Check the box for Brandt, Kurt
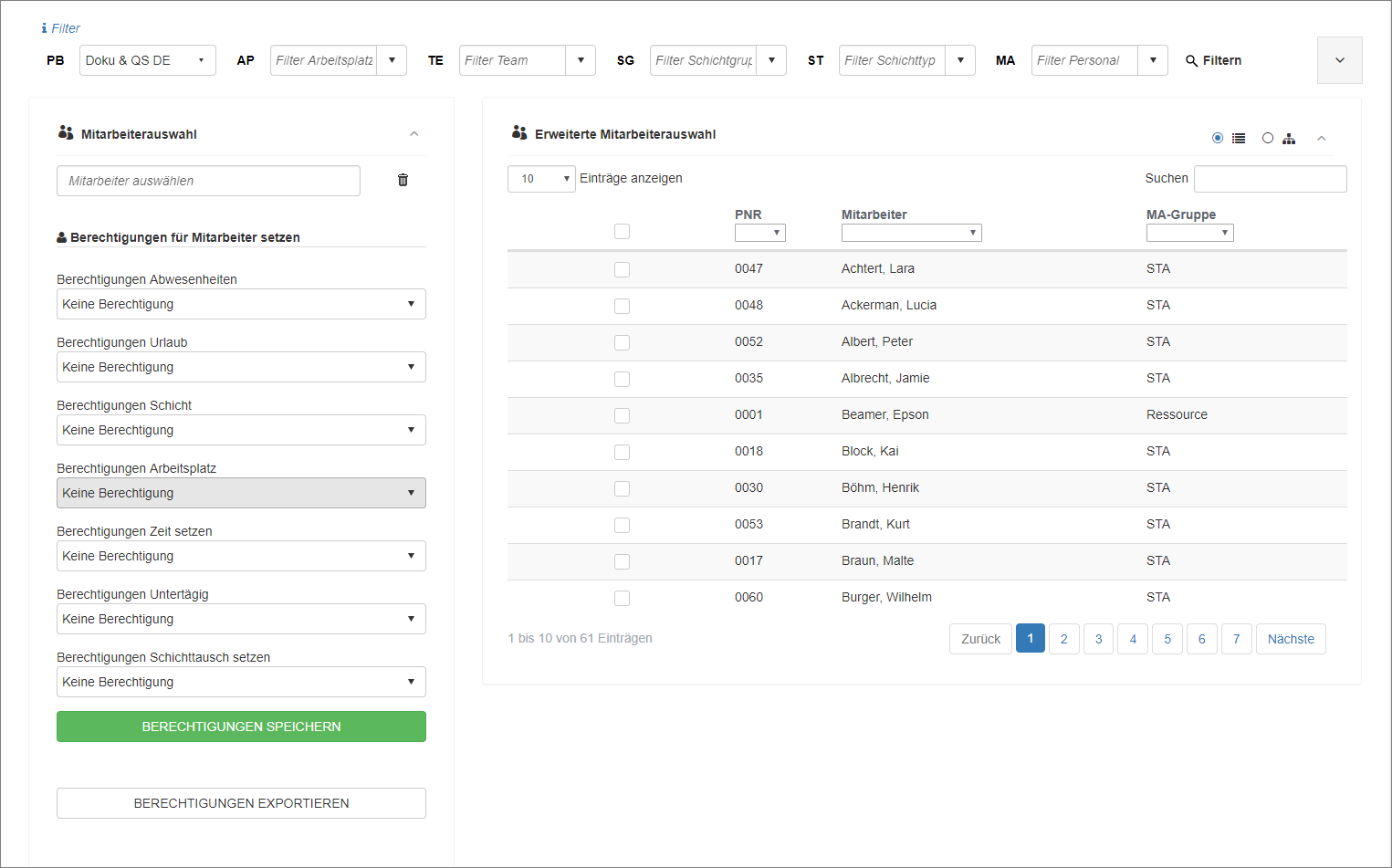This screenshot has height=868, width=1392. tap(622, 525)
